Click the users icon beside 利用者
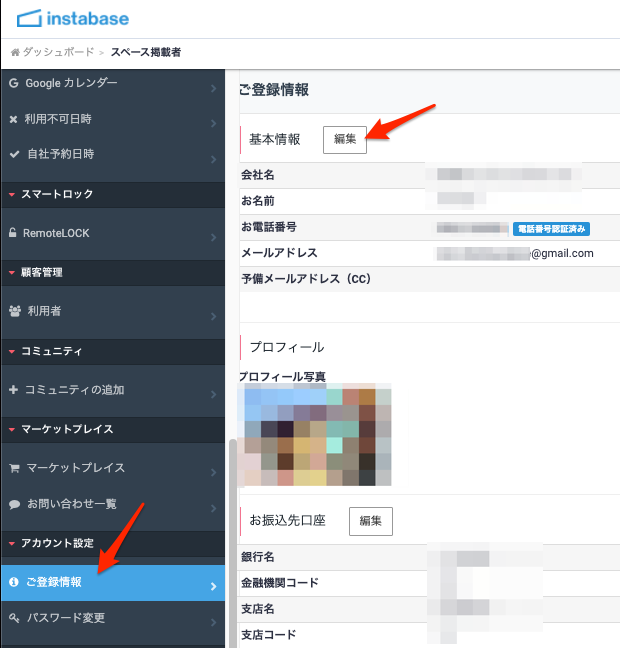 (14, 311)
